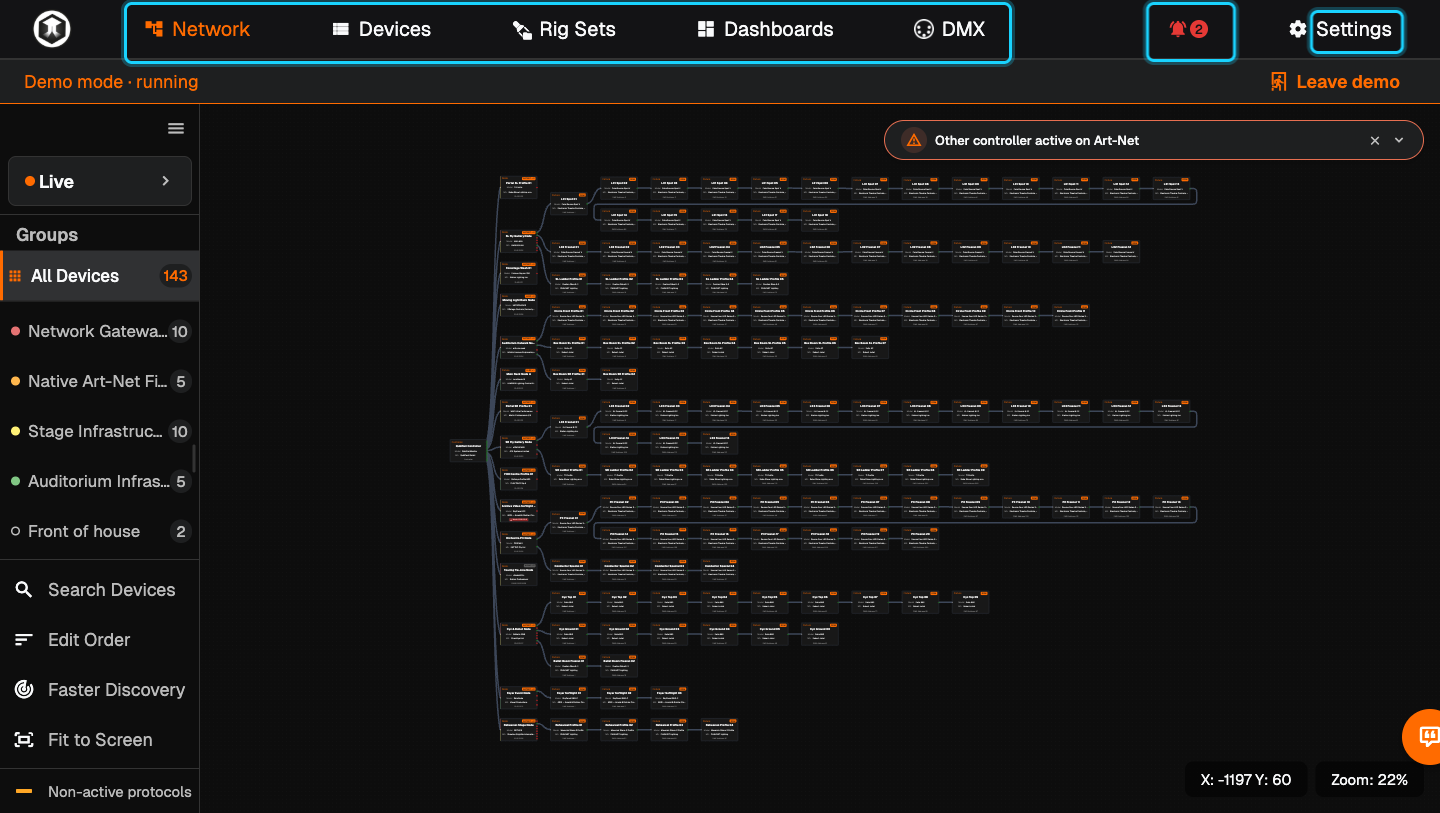1440x813 pixels.
Task: Select the Auditorium Infrastructure group
Action: click(x=100, y=481)
